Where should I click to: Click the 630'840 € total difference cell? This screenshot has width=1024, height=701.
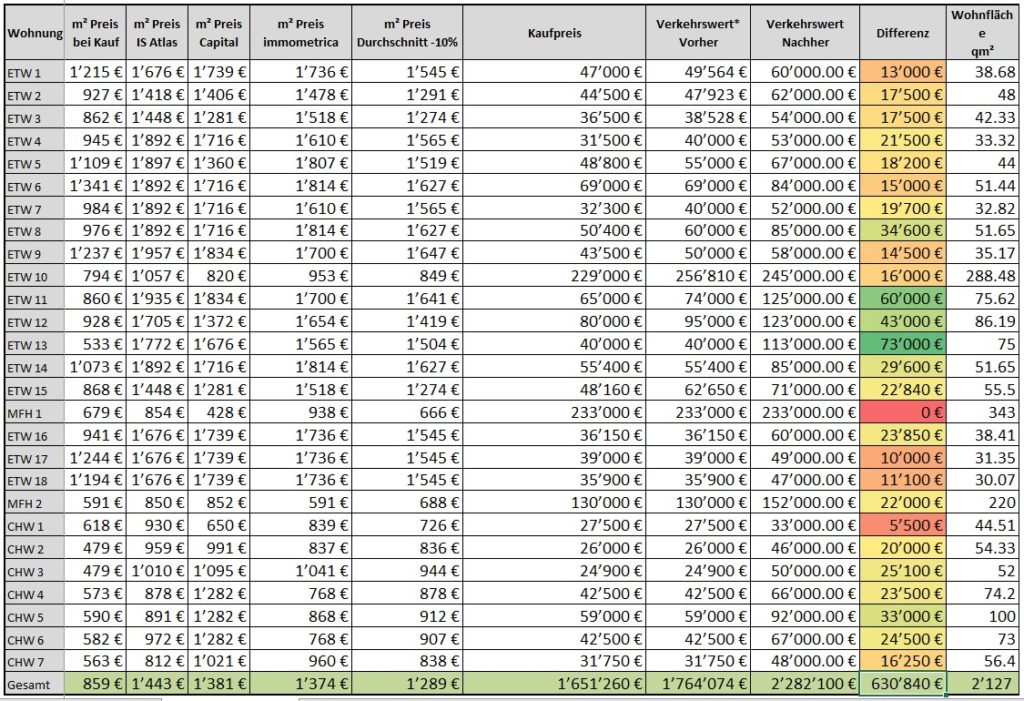tap(903, 684)
